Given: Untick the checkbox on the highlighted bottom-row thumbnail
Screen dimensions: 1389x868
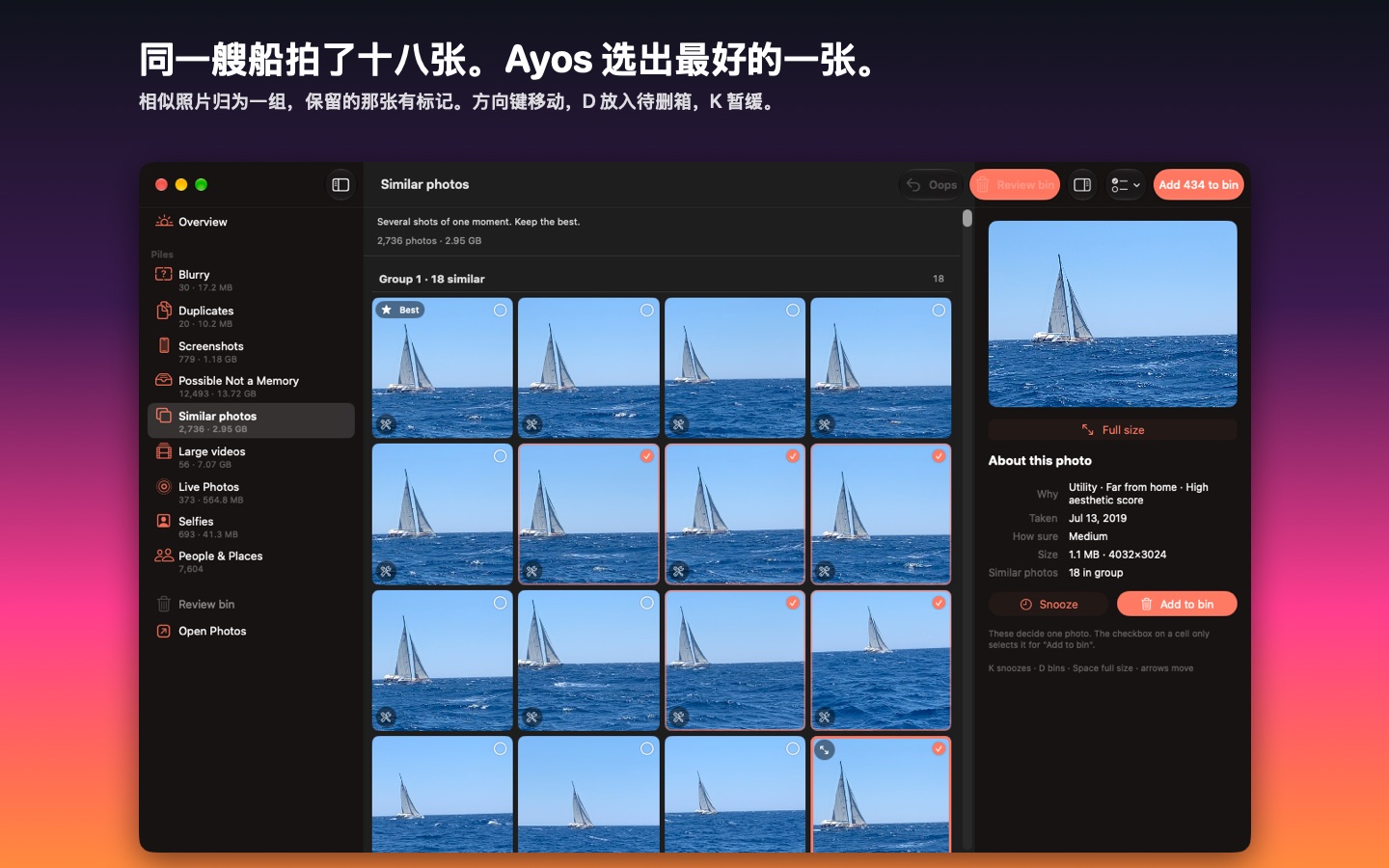Looking at the screenshot, I should pyautogui.click(x=939, y=748).
